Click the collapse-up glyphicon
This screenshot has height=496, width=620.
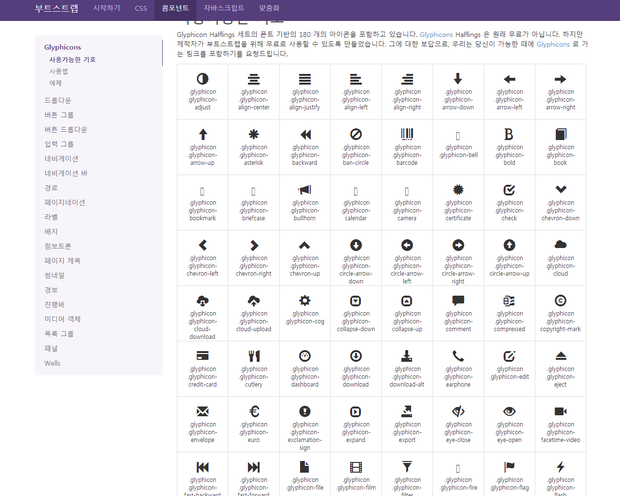click(x=407, y=301)
